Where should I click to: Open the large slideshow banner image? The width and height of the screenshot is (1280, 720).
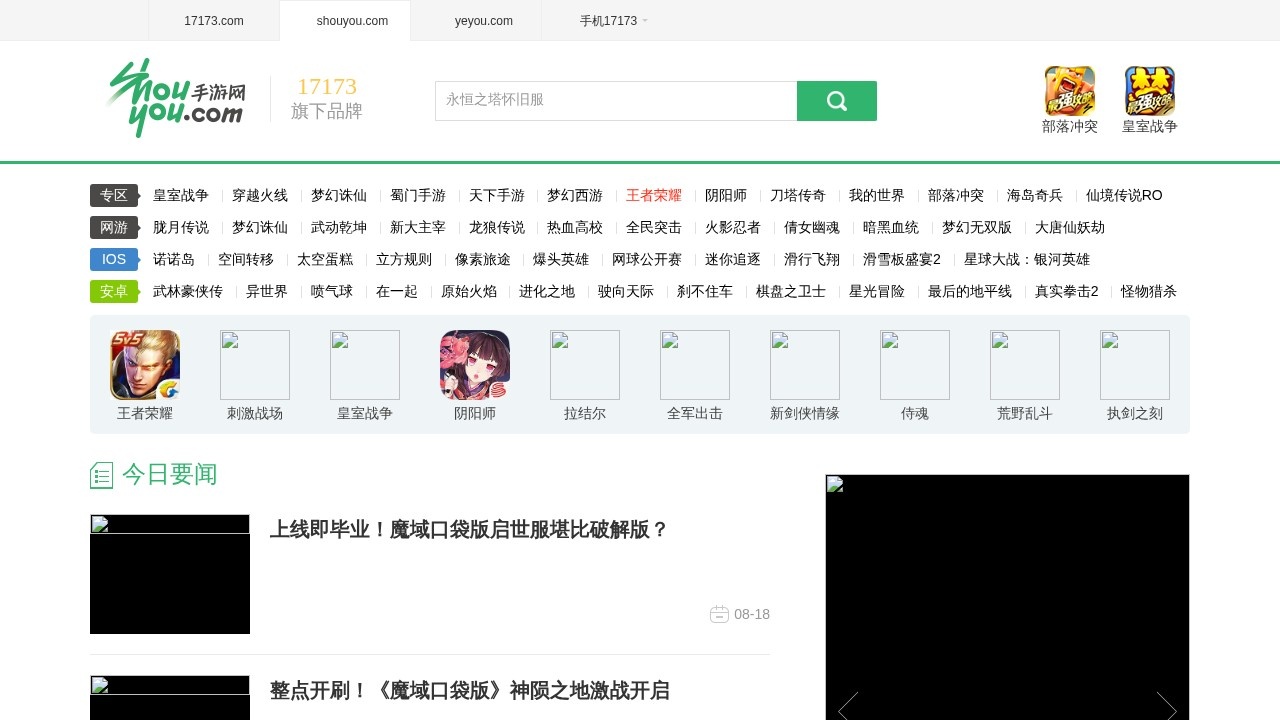(x=1007, y=597)
